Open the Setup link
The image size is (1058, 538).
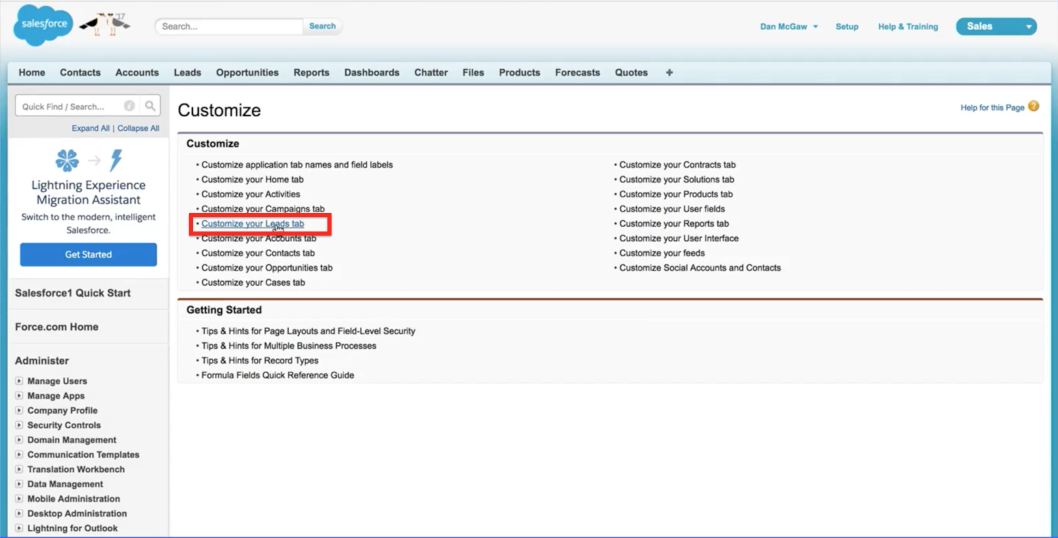(x=847, y=26)
